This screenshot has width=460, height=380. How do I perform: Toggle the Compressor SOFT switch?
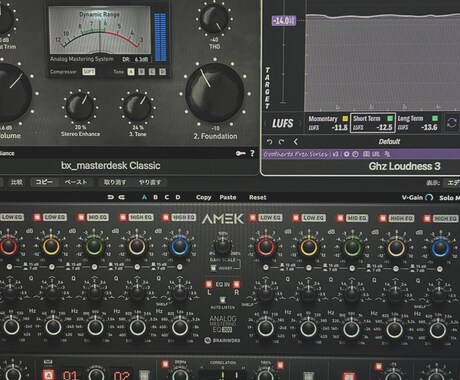click(x=89, y=72)
